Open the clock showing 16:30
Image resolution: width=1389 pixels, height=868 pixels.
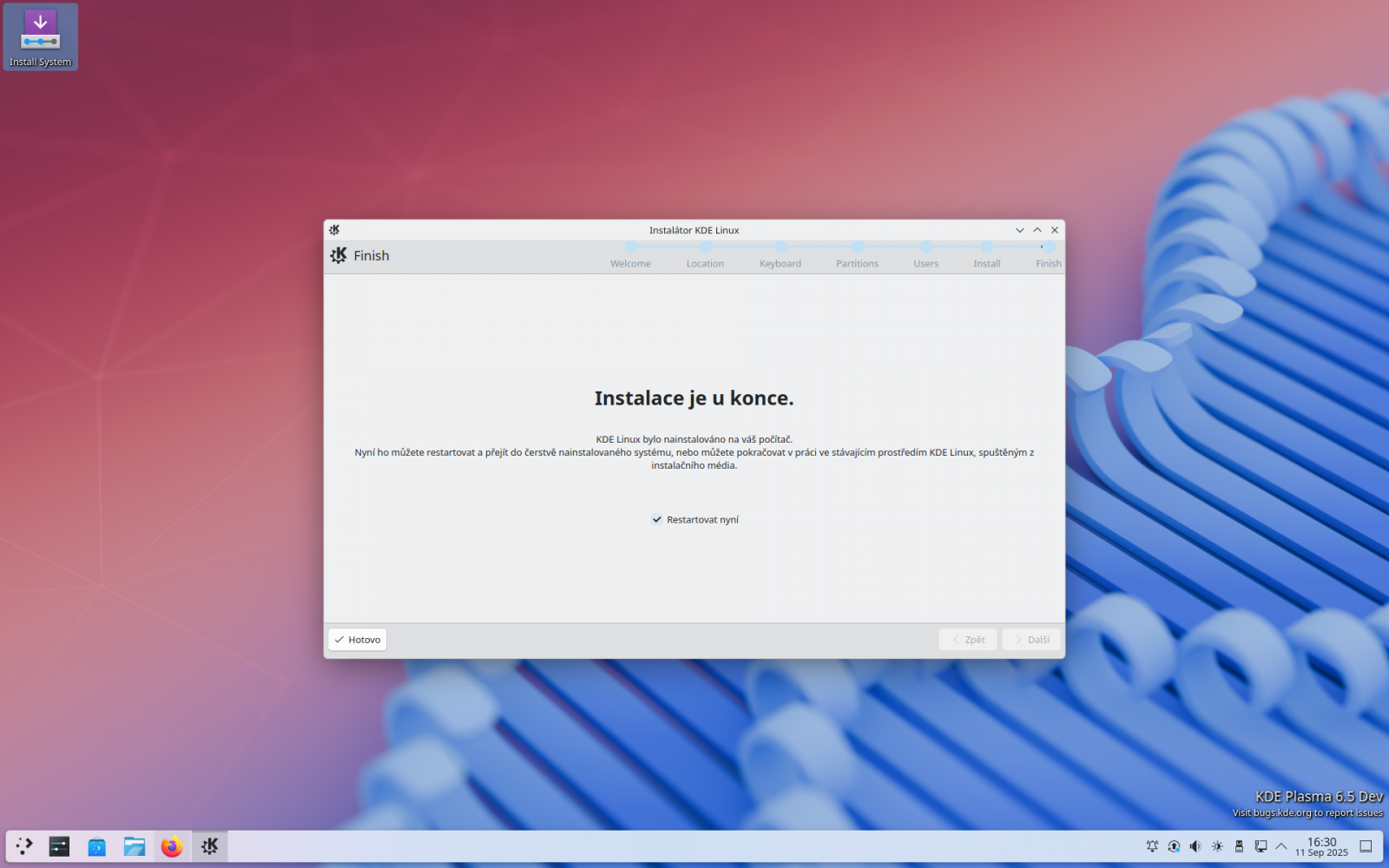(x=1321, y=846)
